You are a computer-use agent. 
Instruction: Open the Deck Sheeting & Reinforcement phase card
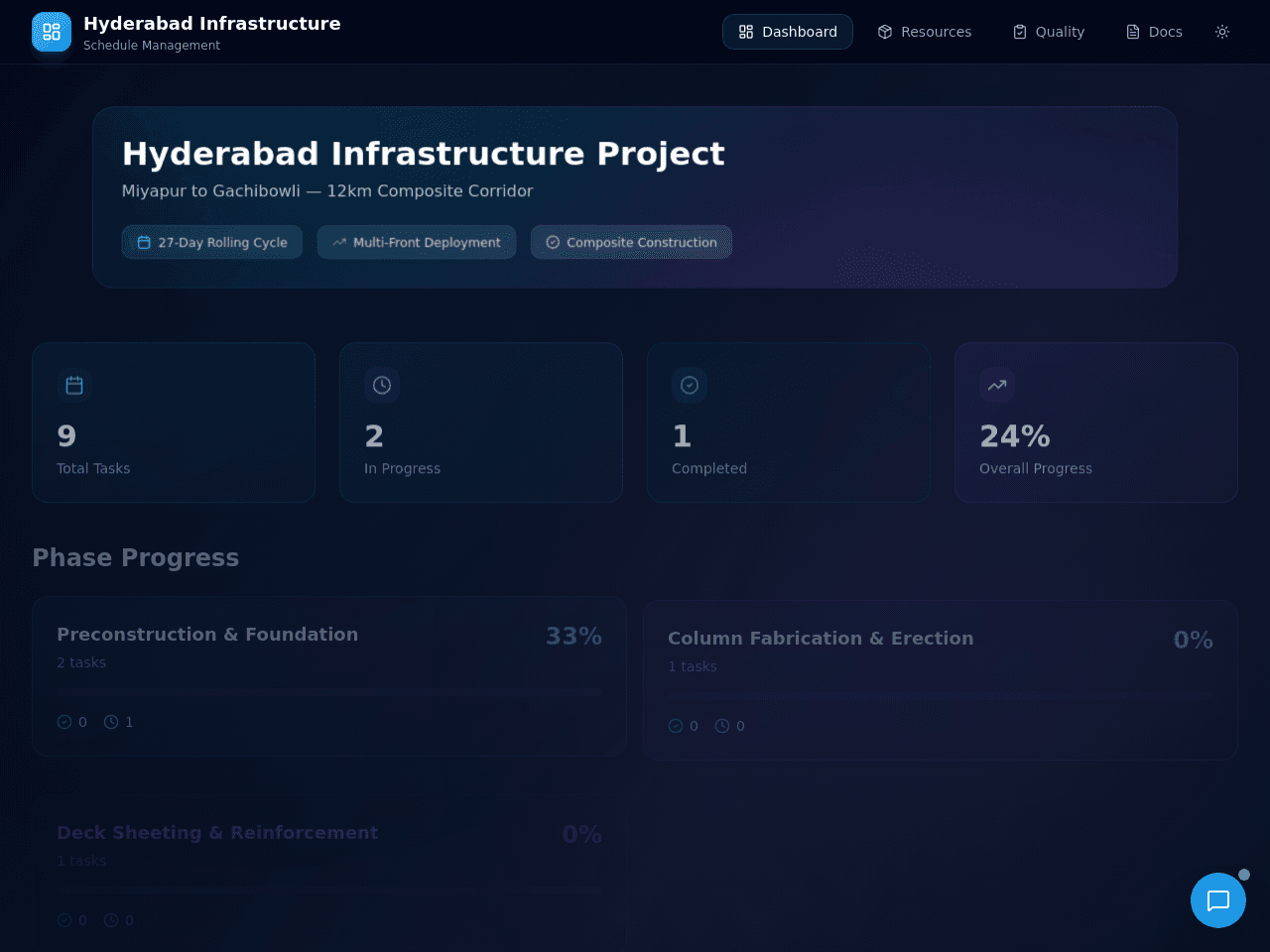pos(329,875)
